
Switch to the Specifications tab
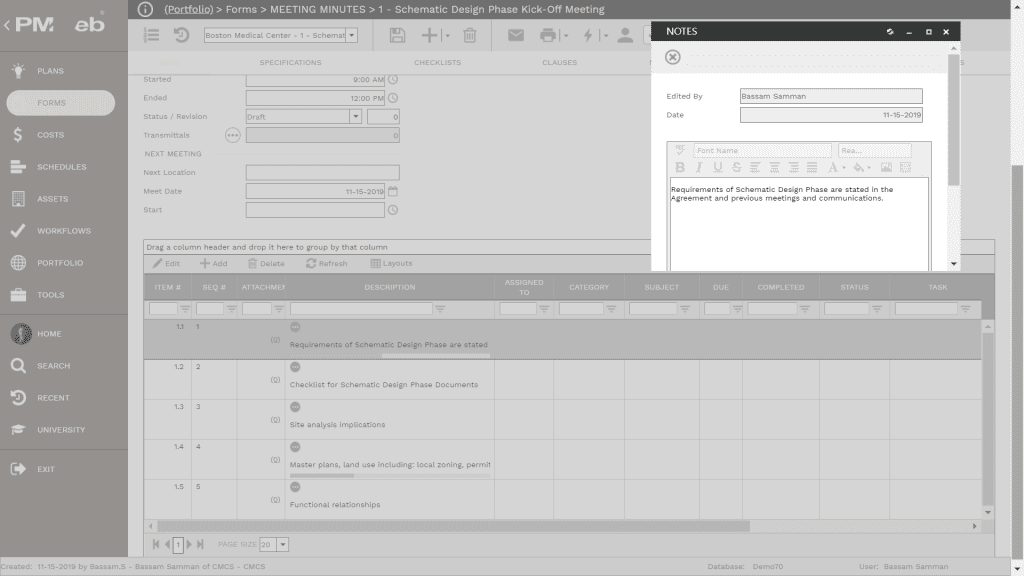point(291,63)
